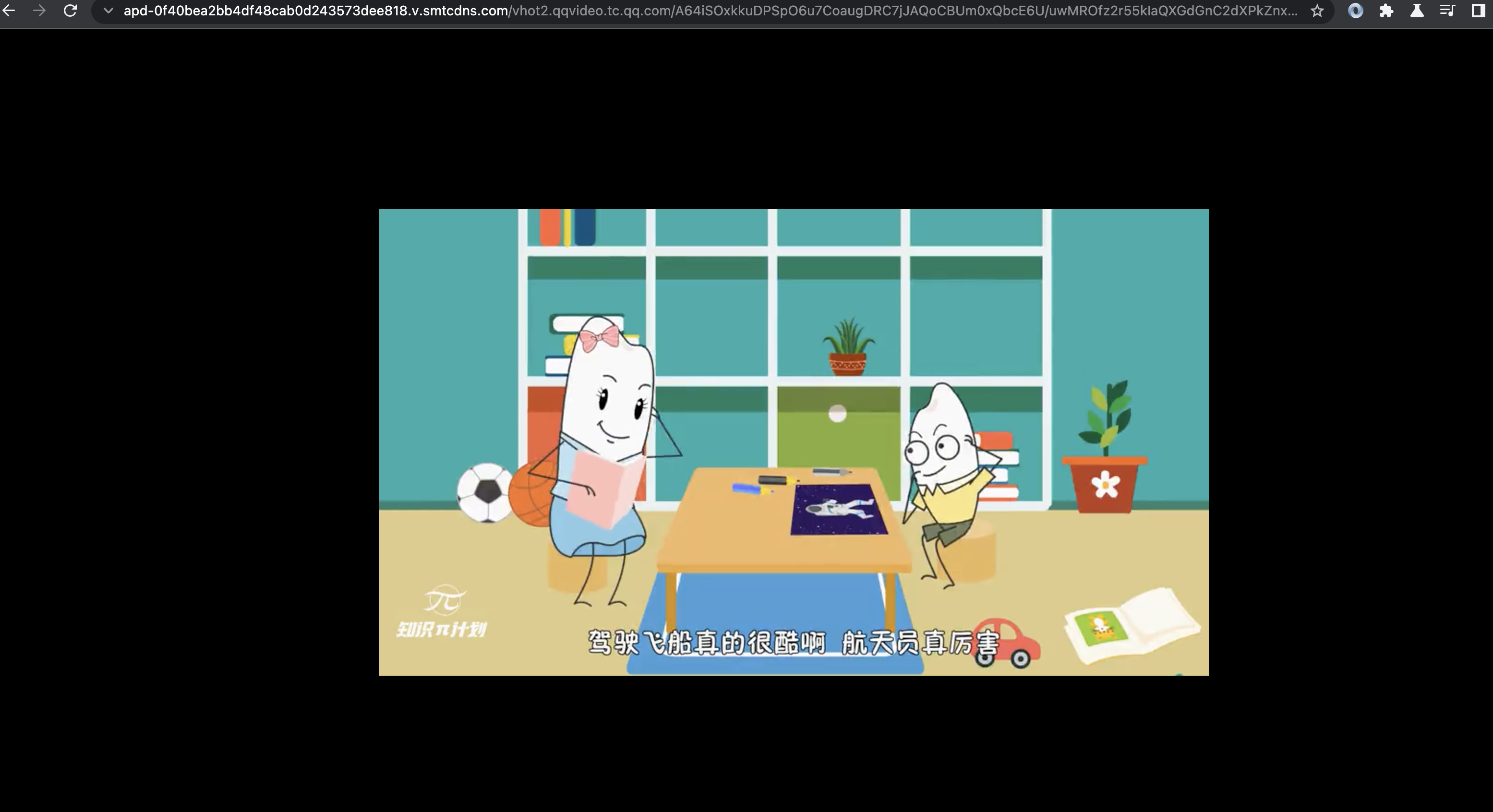
Task: Click the cartoon video frame to pause
Action: 794,442
